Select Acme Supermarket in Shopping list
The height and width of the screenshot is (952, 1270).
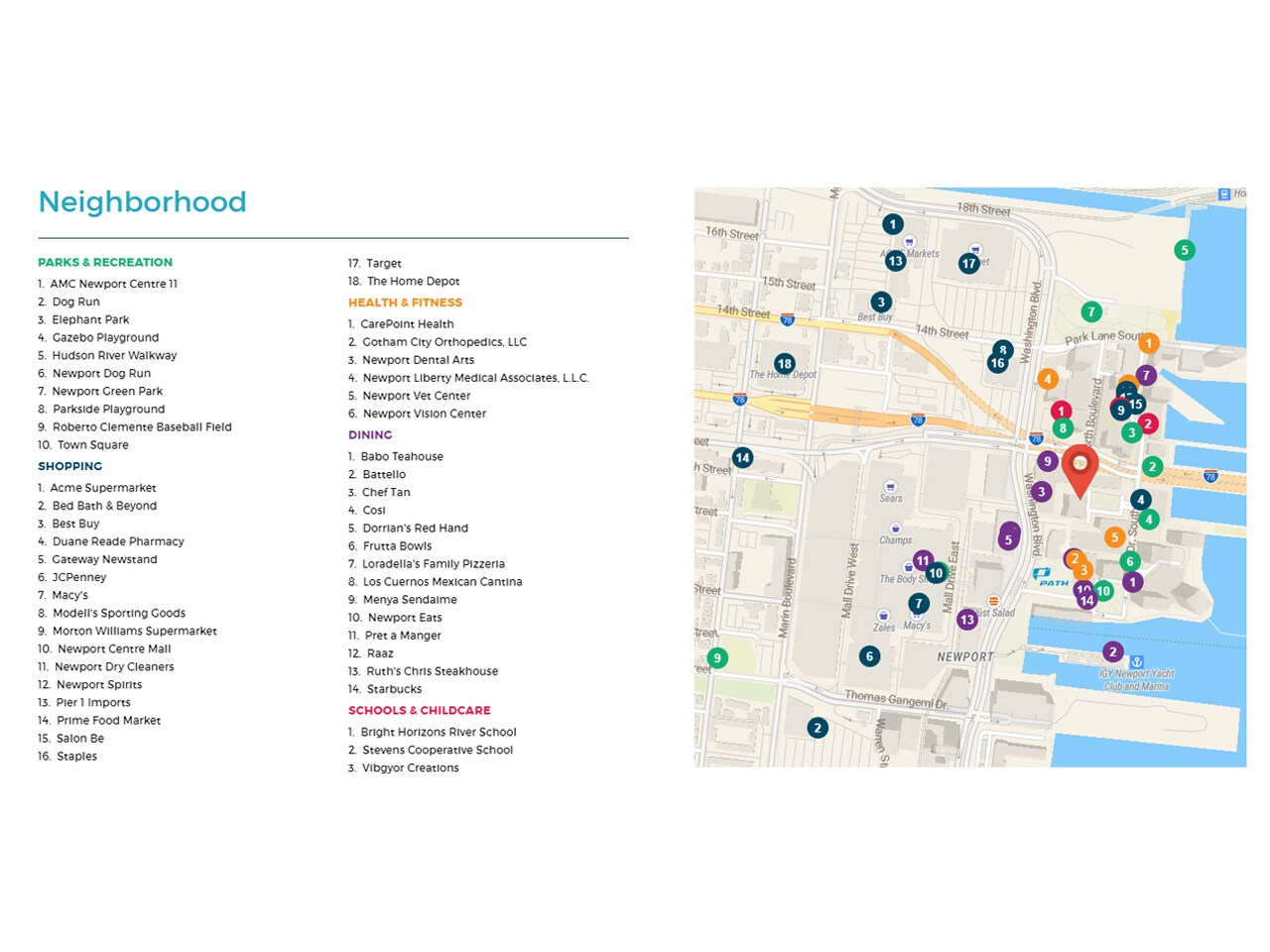tap(97, 488)
